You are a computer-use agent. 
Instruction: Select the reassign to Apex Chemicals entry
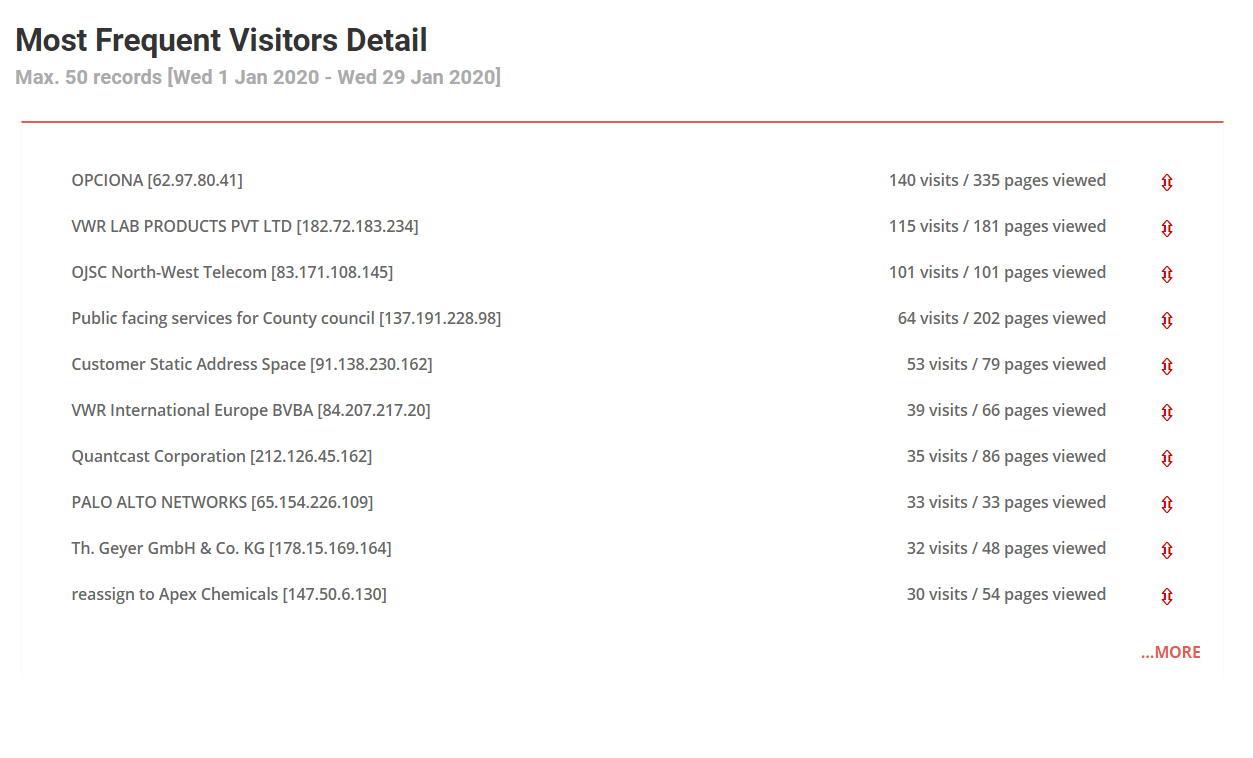229,594
